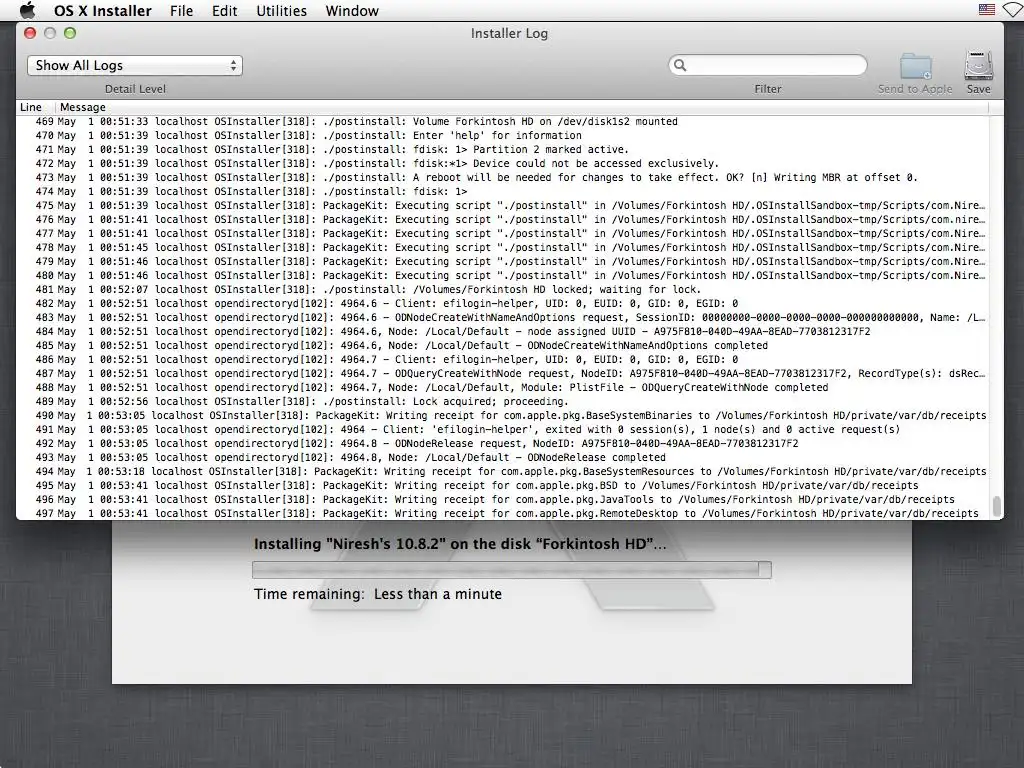Select line 489 Lock acquired; proceeding
Screen dimensions: 1024x768
tap(503, 402)
